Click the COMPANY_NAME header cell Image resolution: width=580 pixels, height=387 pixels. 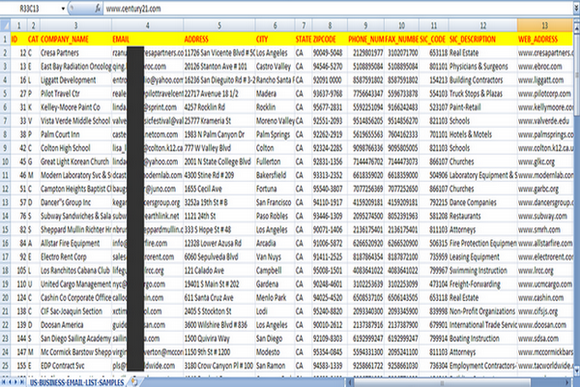(75, 39)
